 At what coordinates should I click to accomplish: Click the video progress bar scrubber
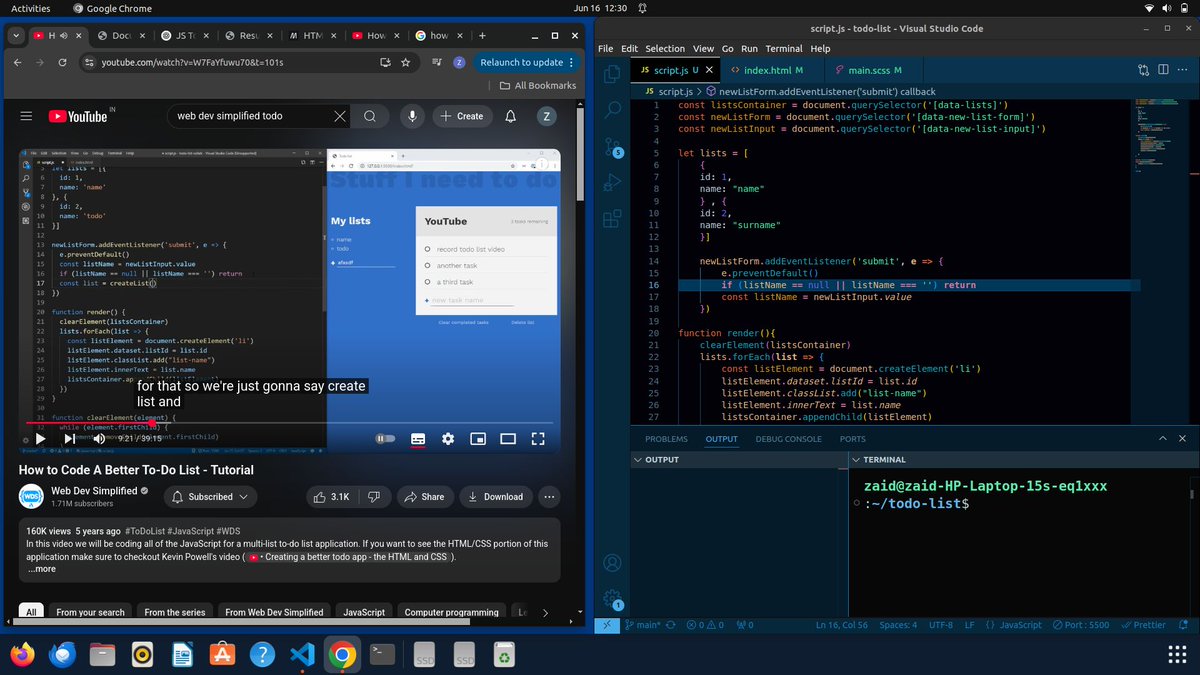[x=153, y=423]
